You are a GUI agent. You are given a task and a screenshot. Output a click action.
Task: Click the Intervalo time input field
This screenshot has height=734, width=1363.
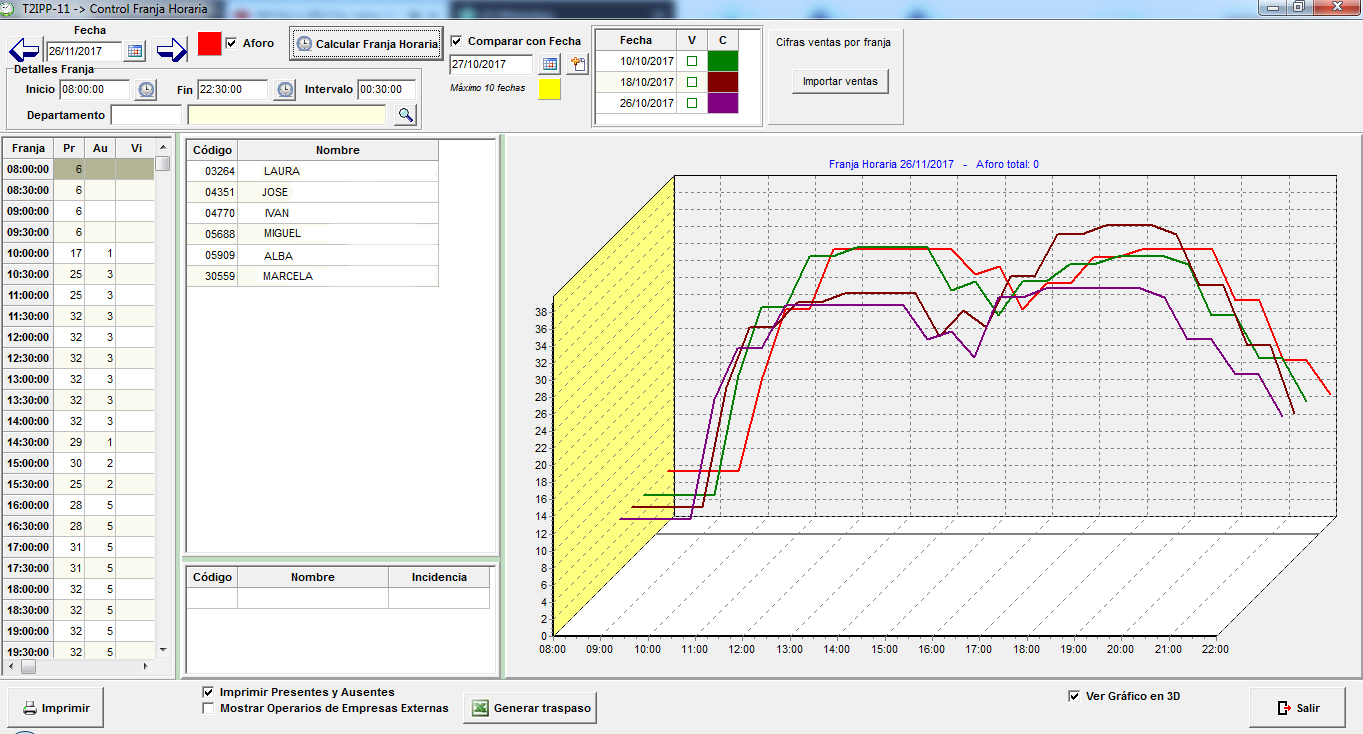386,90
